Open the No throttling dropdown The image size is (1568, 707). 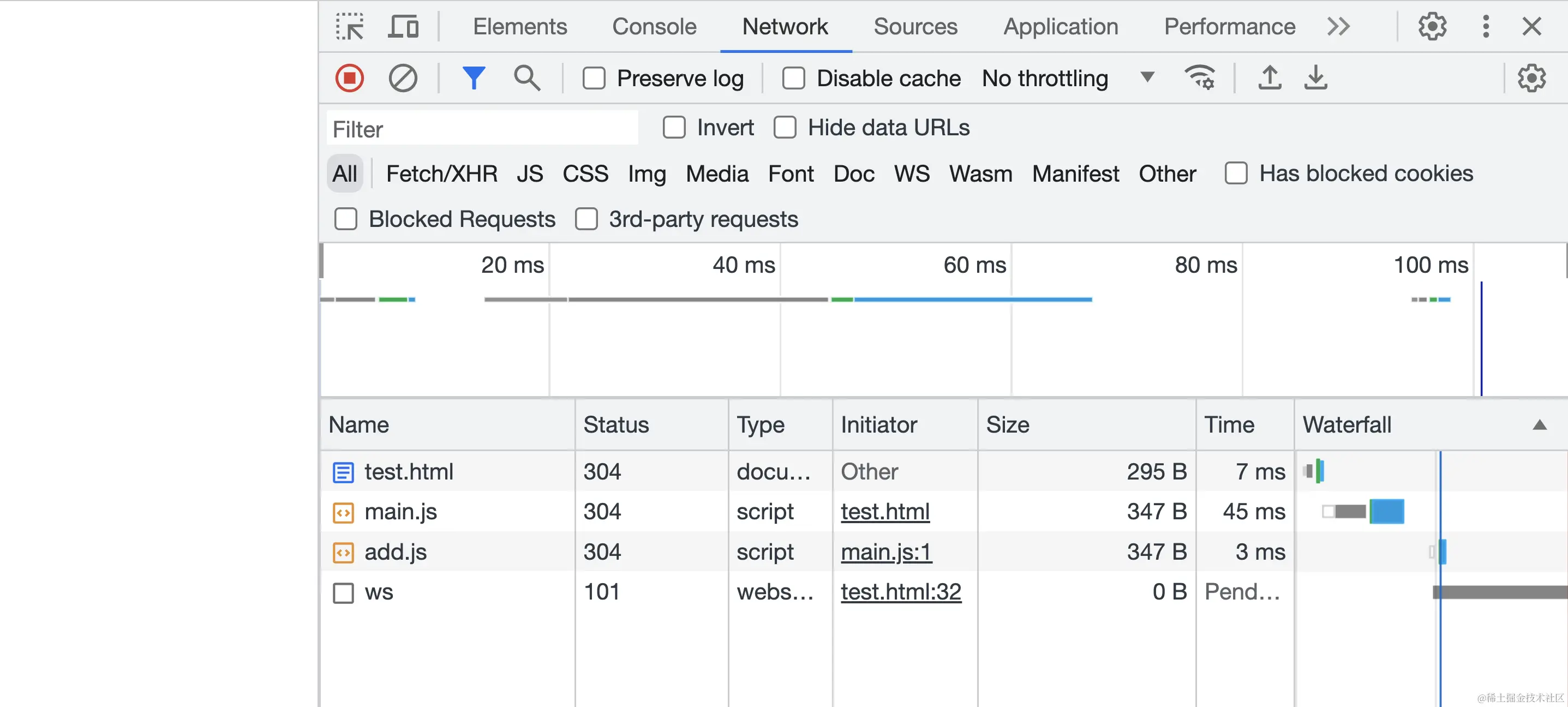[x=1068, y=79]
